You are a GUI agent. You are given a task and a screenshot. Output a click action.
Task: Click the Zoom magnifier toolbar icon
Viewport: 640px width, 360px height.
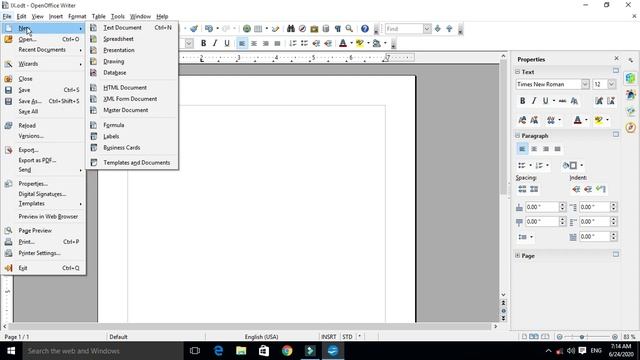click(x=349, y=29)
